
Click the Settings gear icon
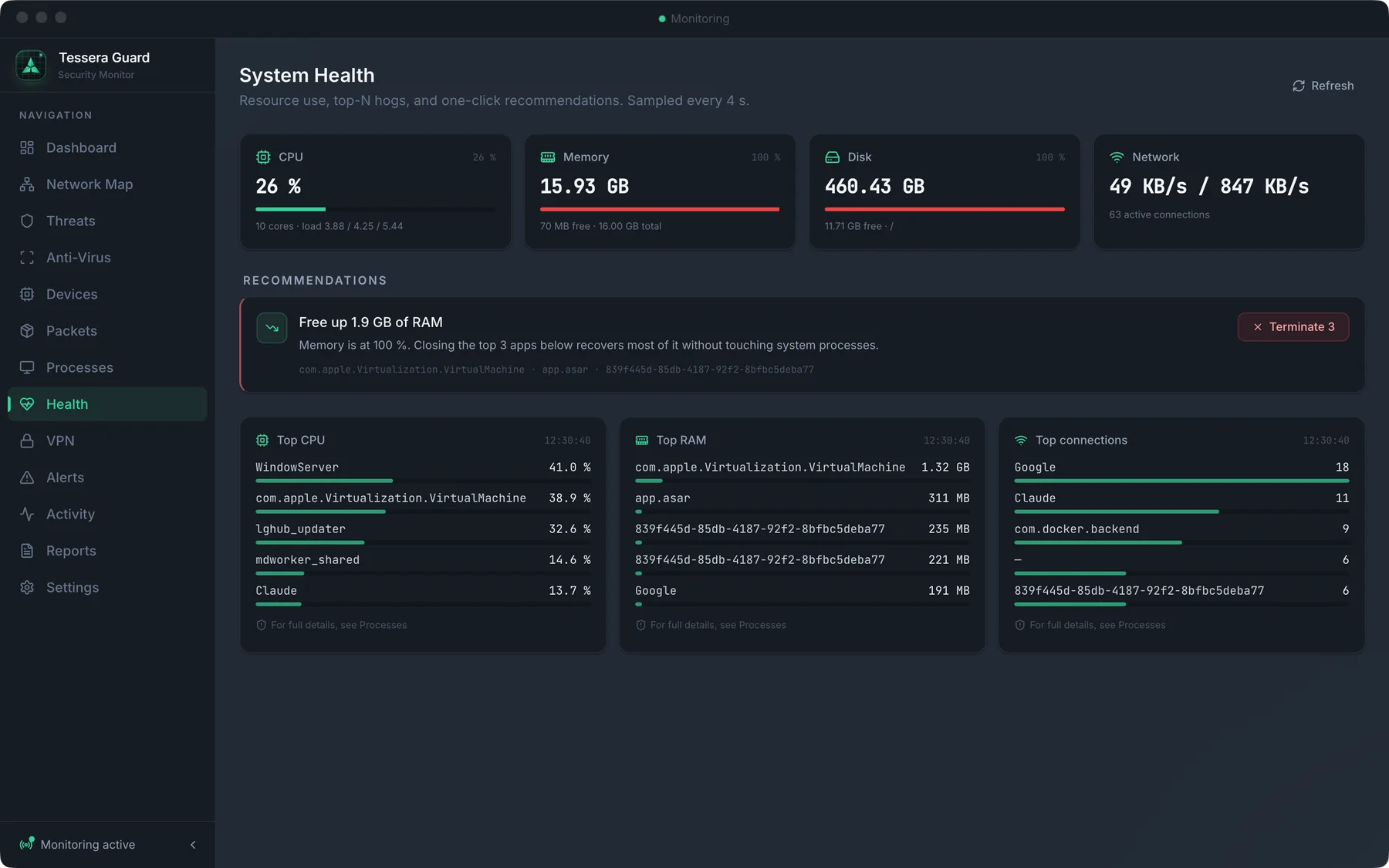pos(27,587)
